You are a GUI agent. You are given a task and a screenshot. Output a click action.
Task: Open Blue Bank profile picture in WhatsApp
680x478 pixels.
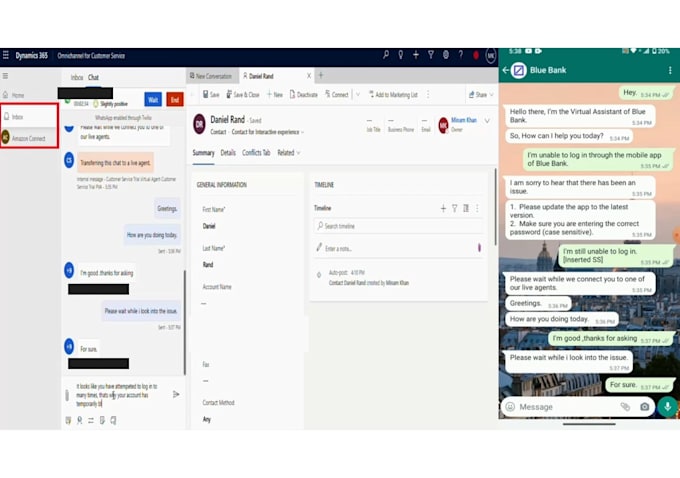click(519, 70)
